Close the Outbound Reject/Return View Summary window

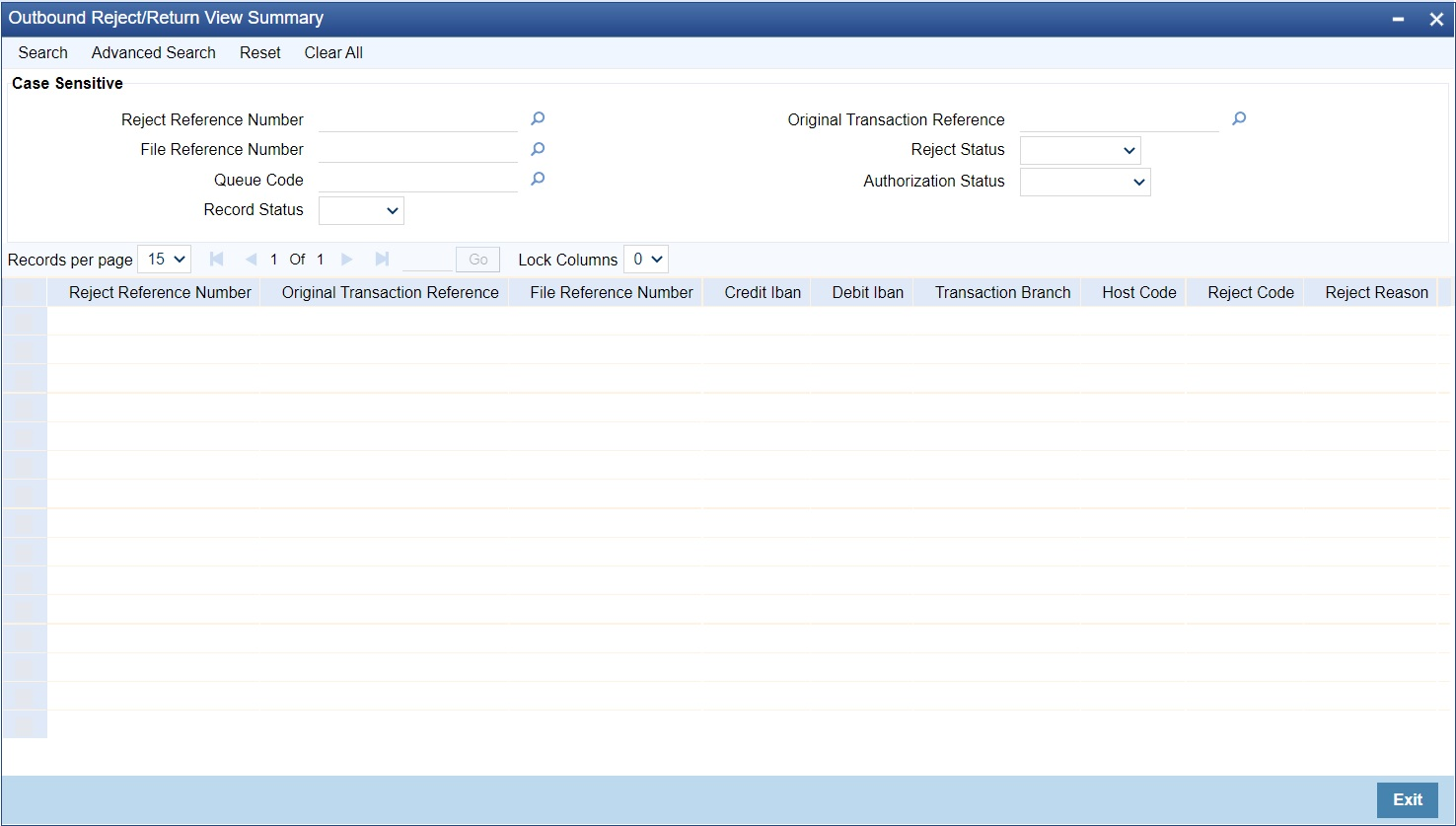[1436, 19]
